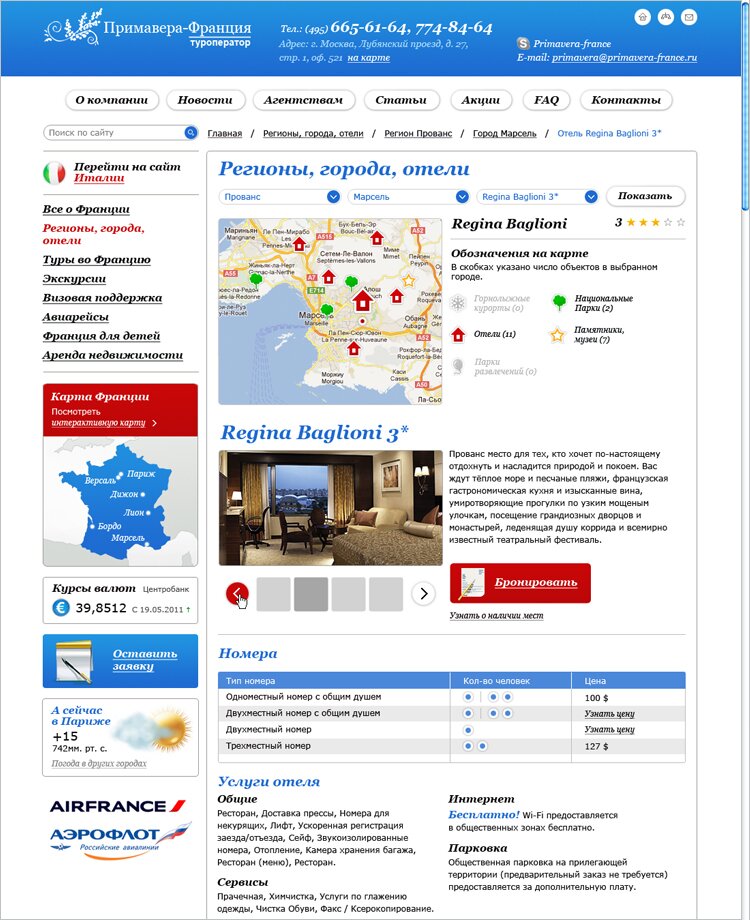Screen dimensions: 750x920
Task: Open the Статьи menu item
Action: click(x=401, y=100)
